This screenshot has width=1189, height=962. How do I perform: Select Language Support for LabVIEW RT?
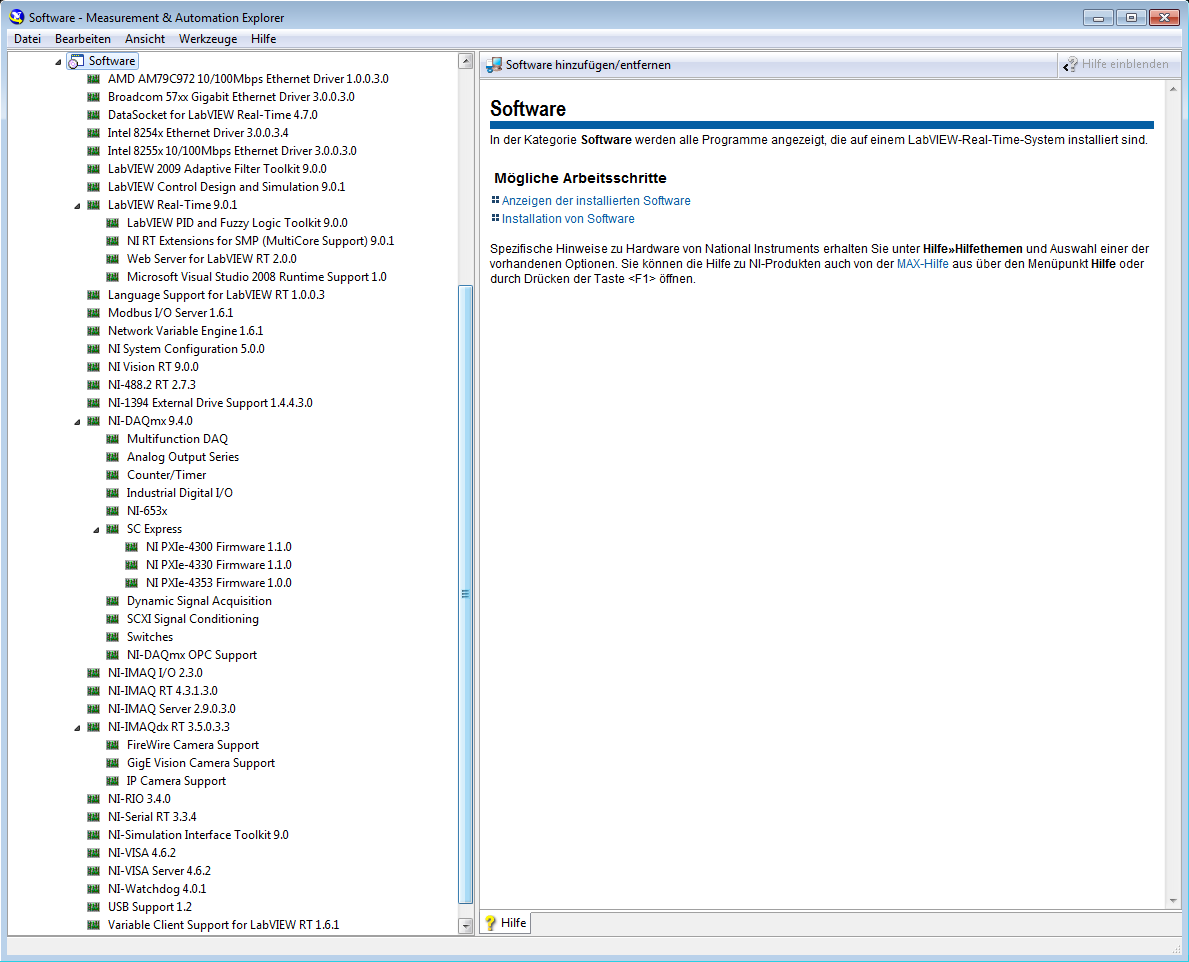click(216, 295)
